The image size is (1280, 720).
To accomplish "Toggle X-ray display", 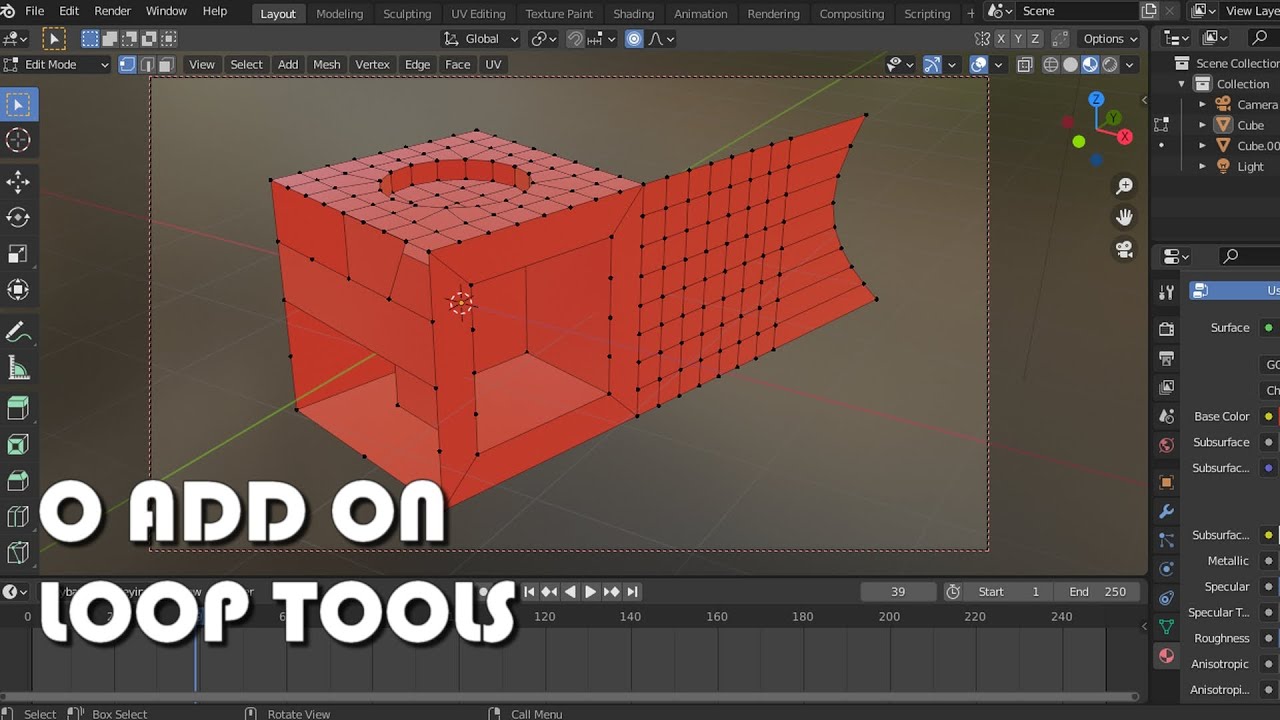I will click(x=1025, y=64).
